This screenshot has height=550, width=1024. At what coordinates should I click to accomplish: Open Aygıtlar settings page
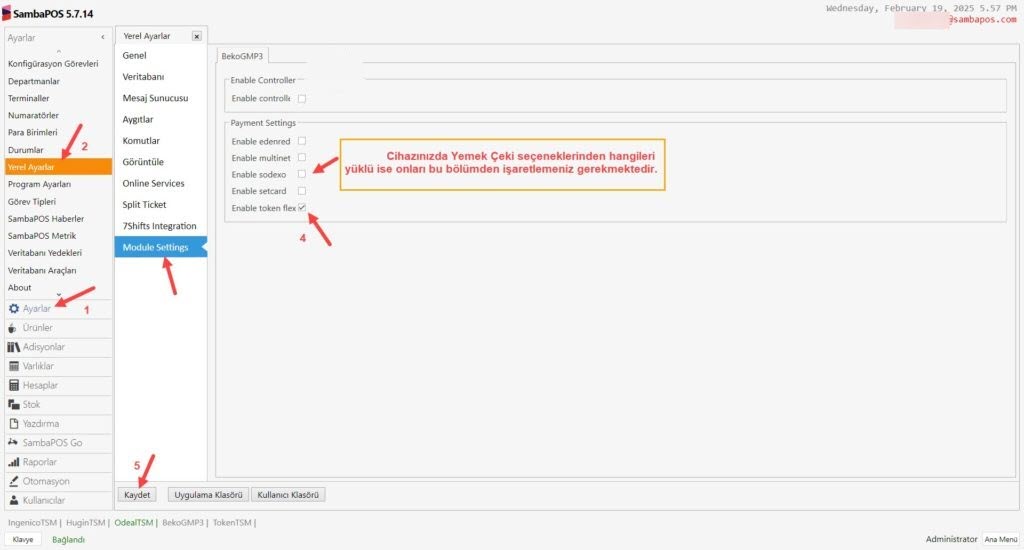pyautogui.click(x=161, y=120)
